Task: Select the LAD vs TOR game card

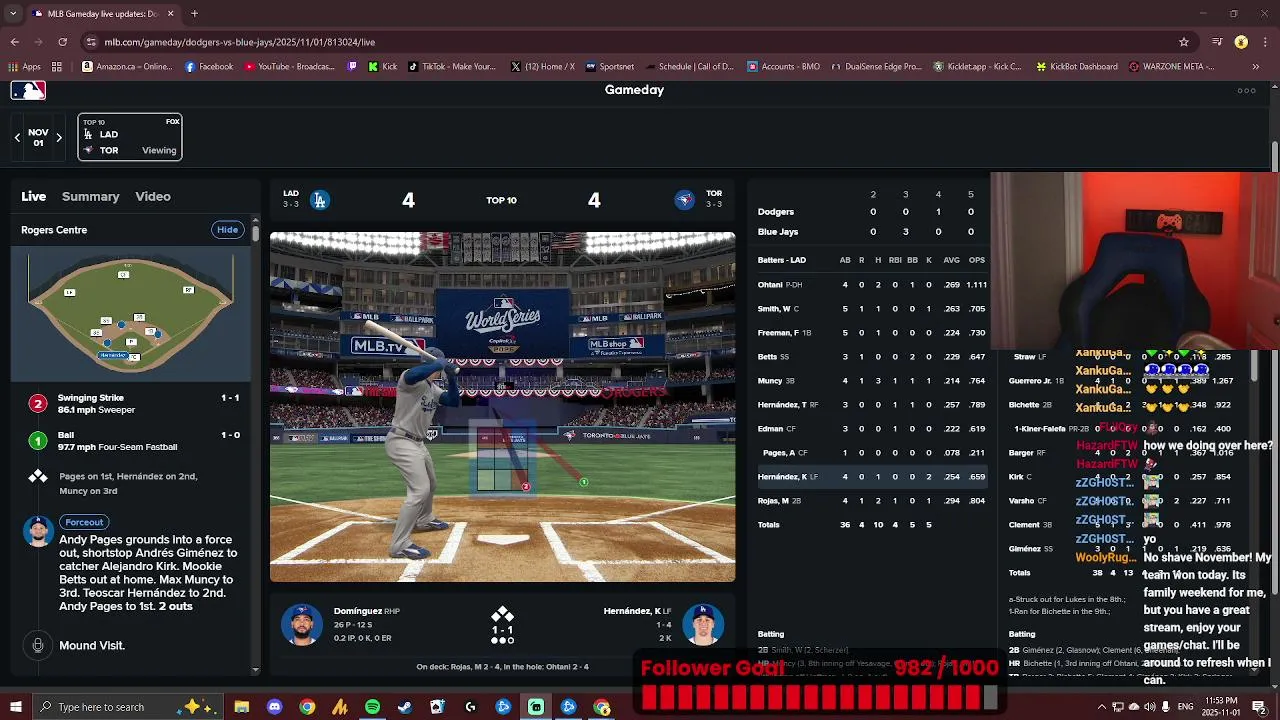Action: click(x=130, y=137)
